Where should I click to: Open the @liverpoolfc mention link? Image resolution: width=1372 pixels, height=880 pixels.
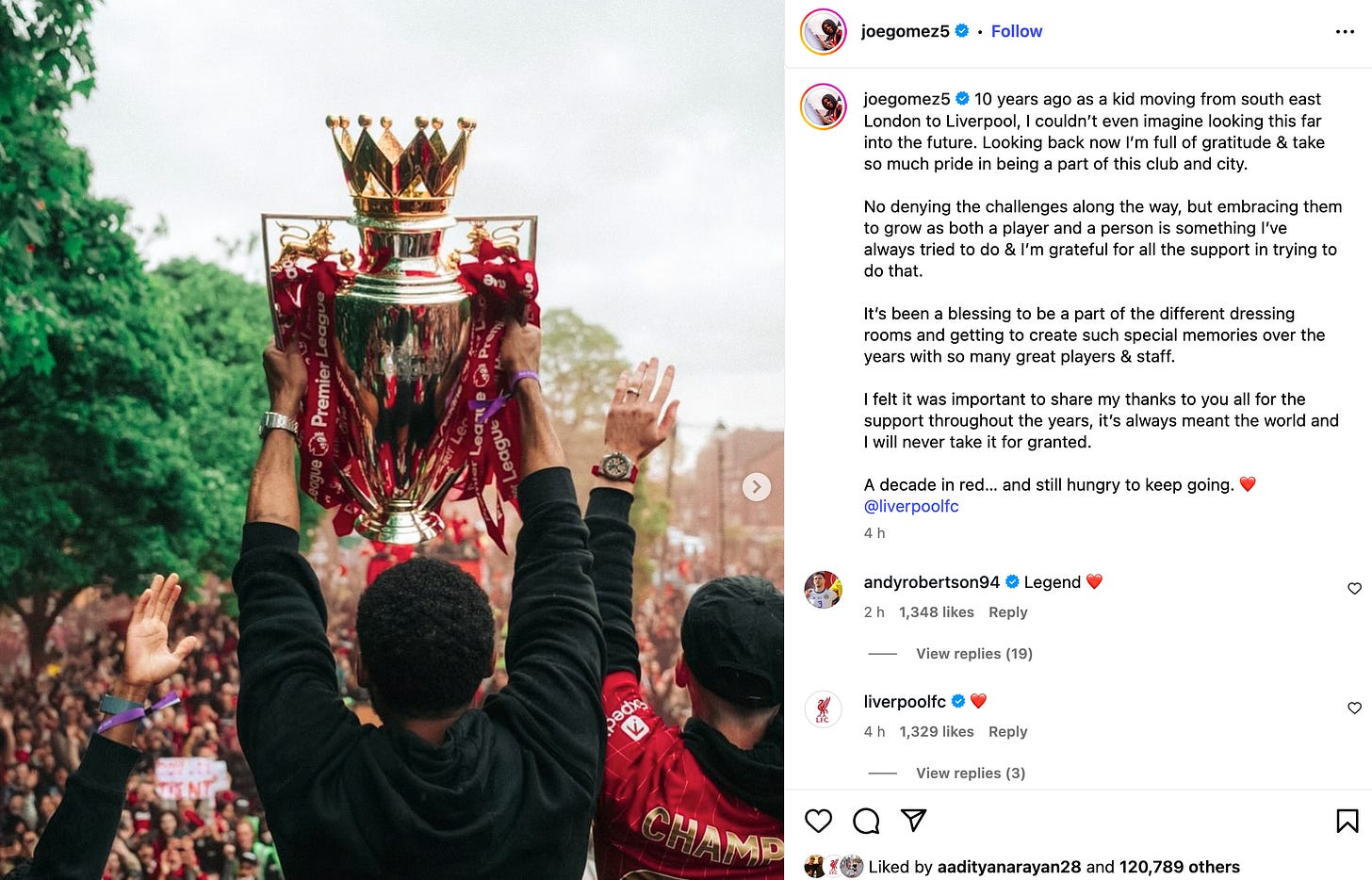pyautogui.click(x=911, y=506)
